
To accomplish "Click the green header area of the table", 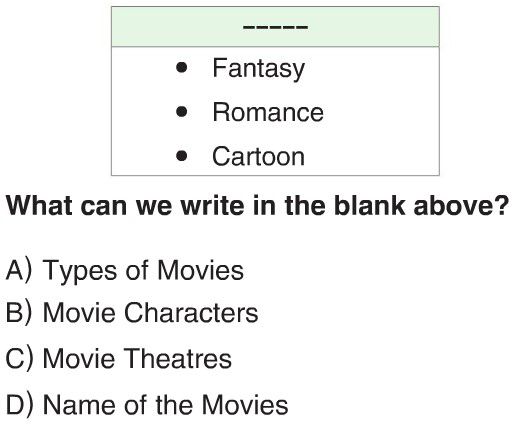I will 275,27.
